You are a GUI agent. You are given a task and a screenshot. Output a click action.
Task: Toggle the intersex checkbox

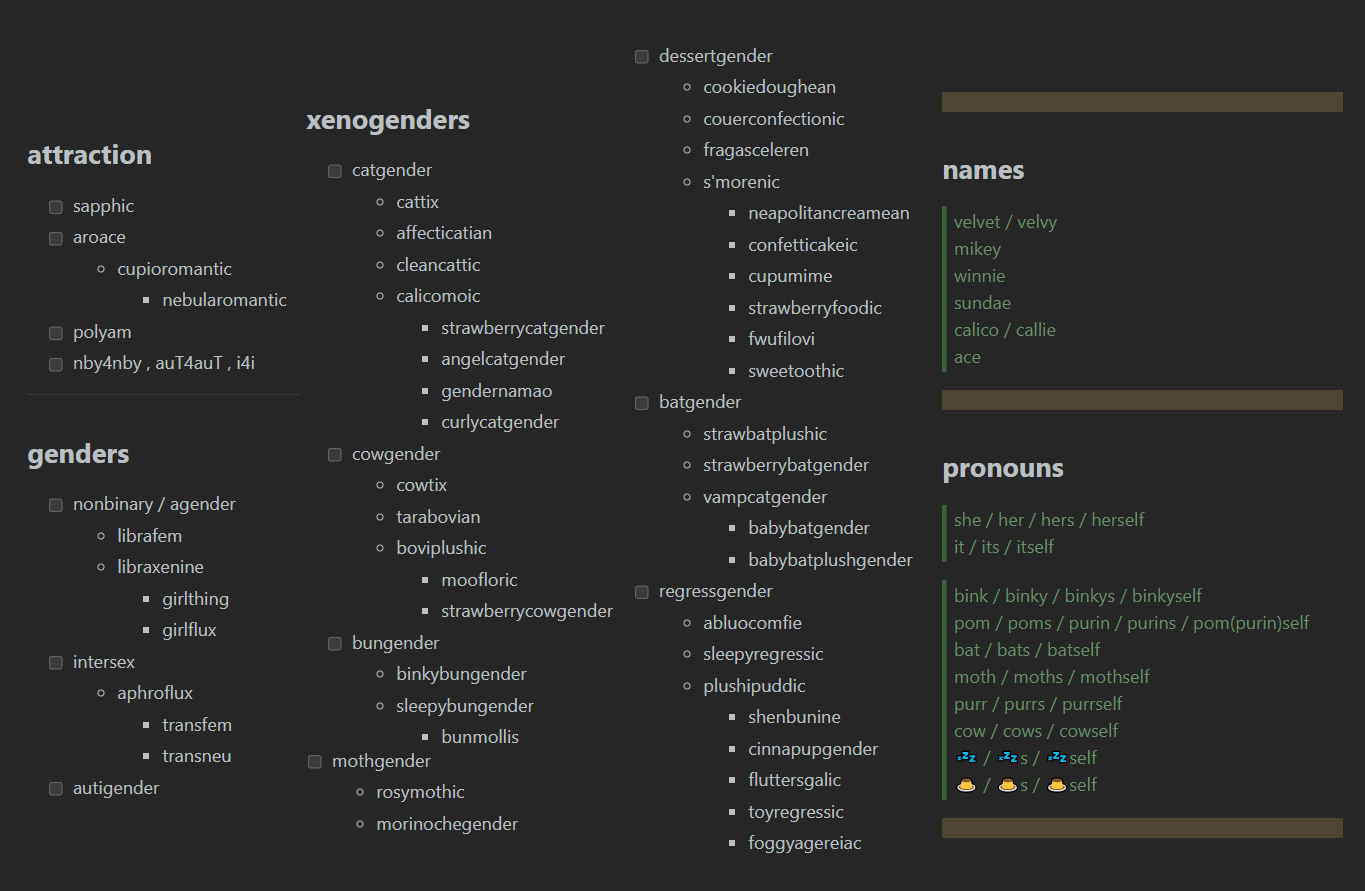pyautogui.click(x=56, y=662)
